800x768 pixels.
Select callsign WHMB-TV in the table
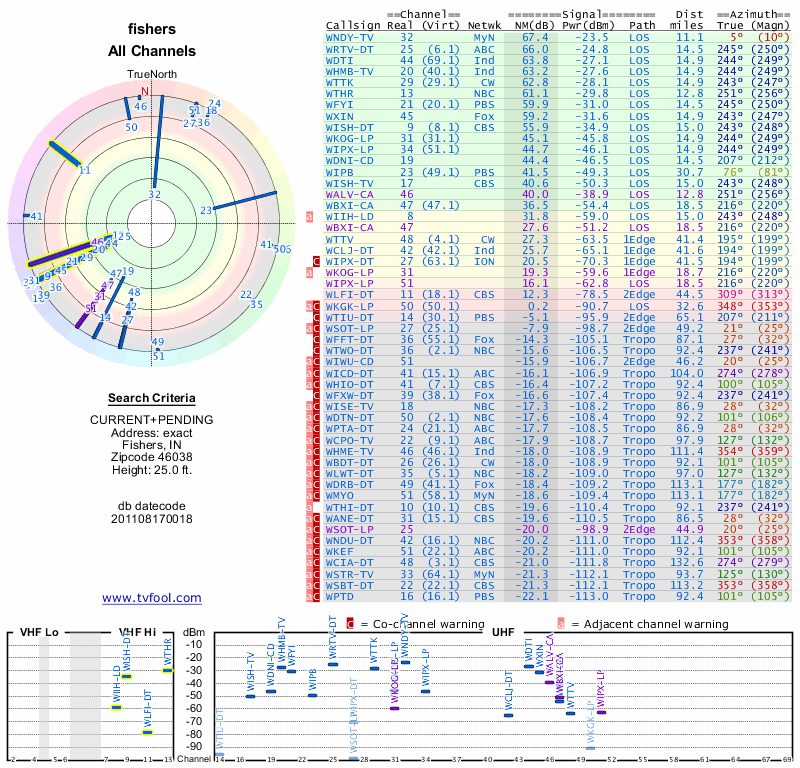[x=349, y=71]
